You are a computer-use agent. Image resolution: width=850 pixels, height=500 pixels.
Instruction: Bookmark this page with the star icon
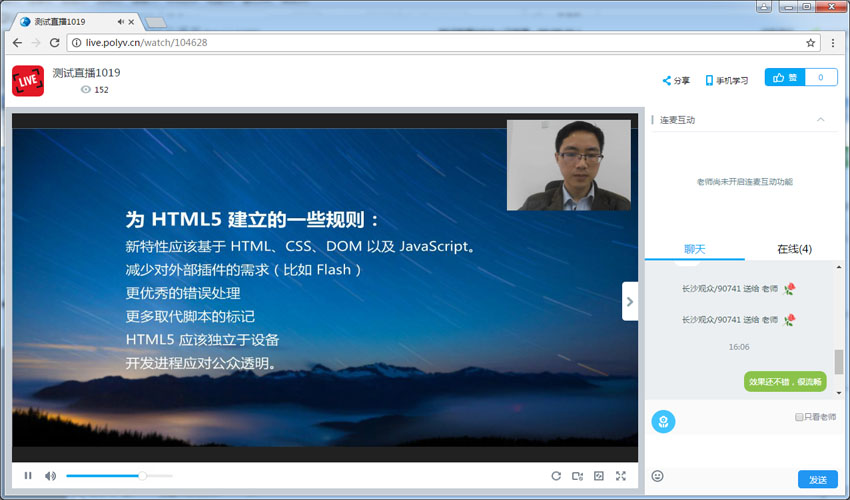(810, 43)
